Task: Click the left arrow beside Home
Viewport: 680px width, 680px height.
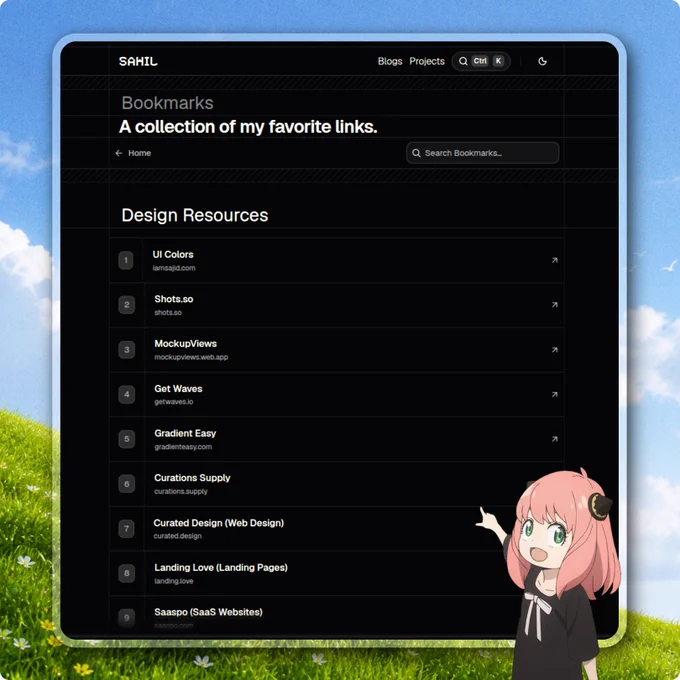Action: point(119,153)
